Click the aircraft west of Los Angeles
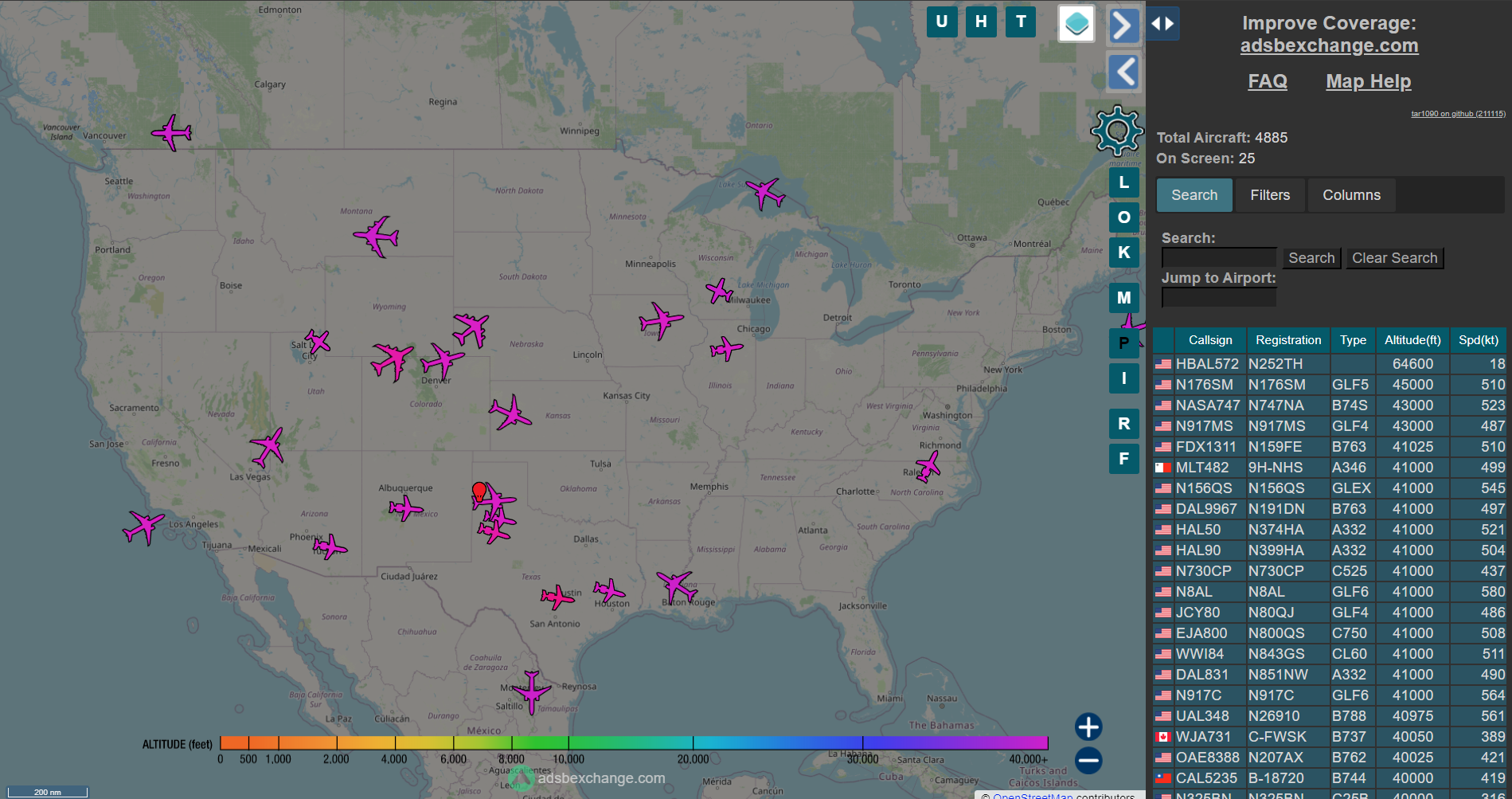1512x799 pixels. point(143,527)
